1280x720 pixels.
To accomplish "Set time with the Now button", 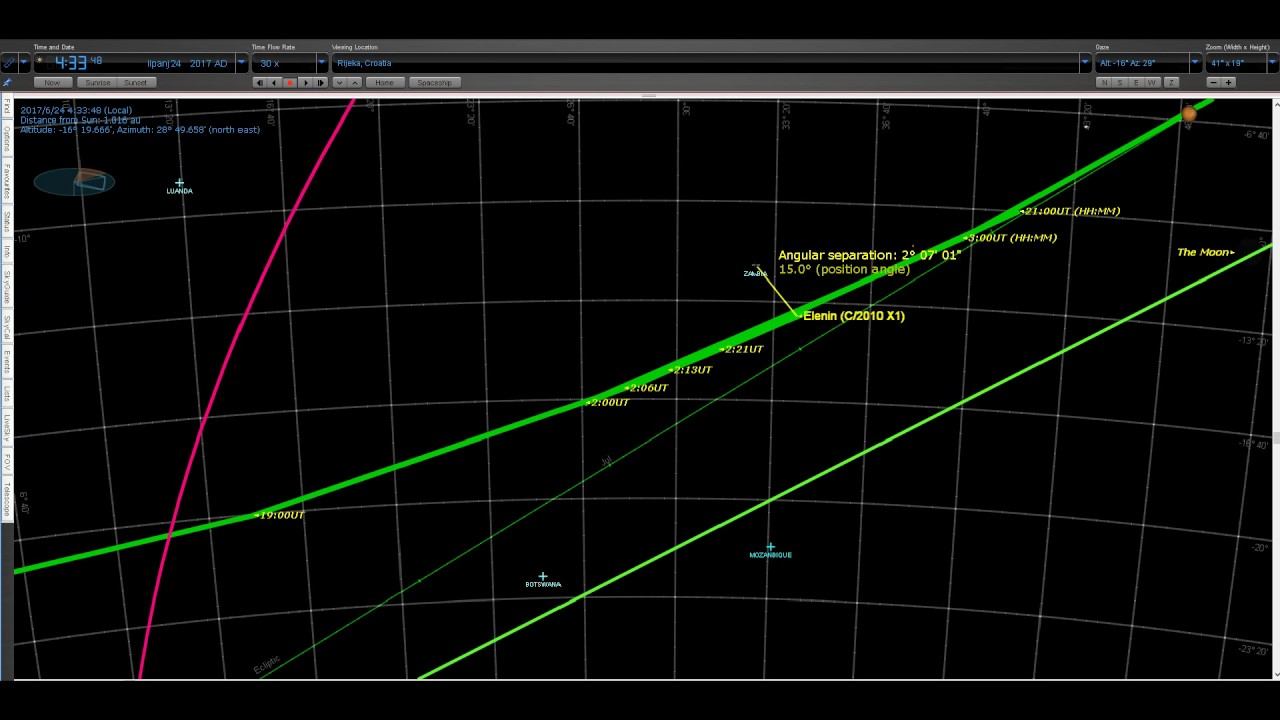I will 53,82.
